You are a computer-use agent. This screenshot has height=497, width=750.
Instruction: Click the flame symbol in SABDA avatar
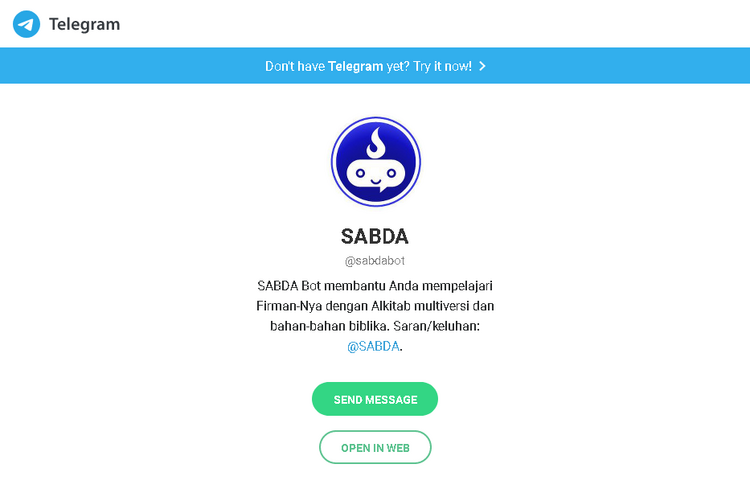(376, 143)
